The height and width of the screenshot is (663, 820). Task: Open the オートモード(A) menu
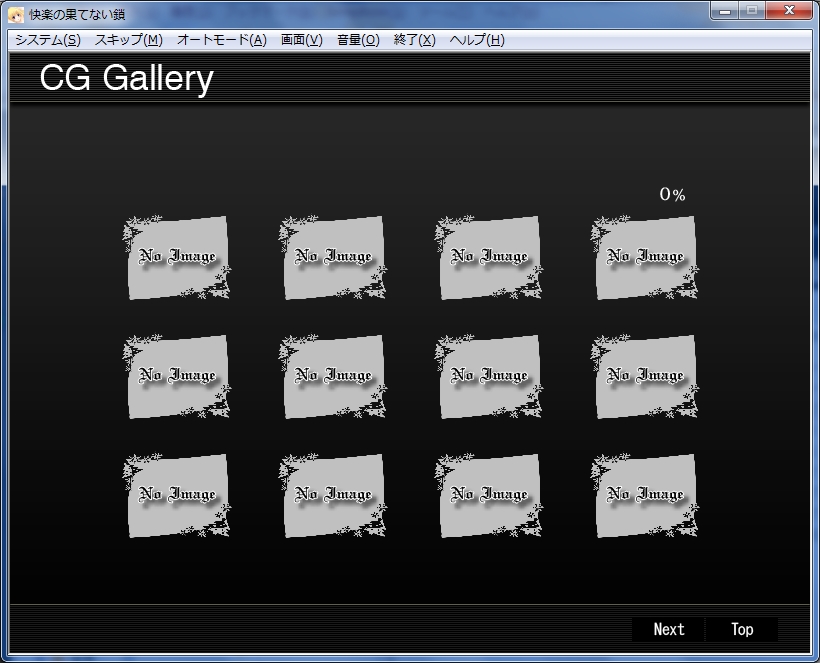coord(222,40)
